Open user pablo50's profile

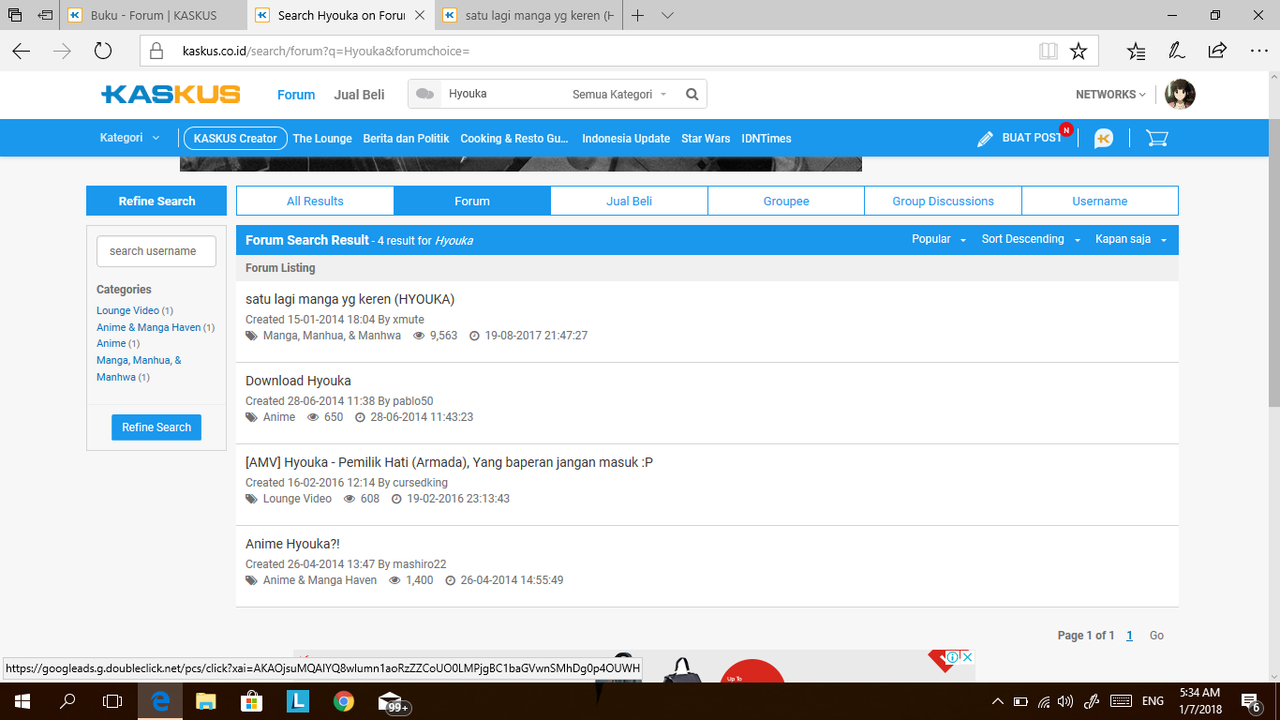click(413, 401)
